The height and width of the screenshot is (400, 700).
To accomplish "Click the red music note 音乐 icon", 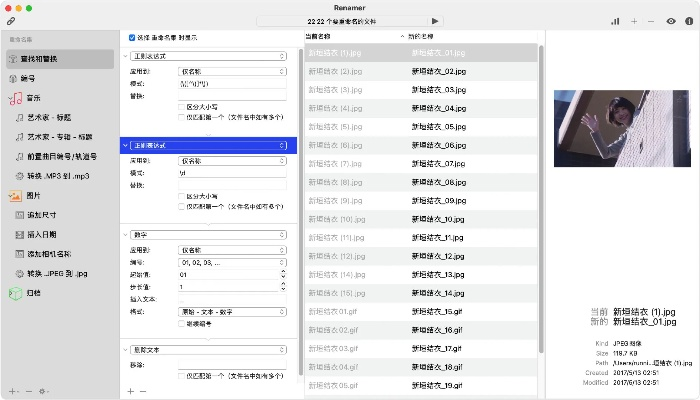I will click(16, 98).
